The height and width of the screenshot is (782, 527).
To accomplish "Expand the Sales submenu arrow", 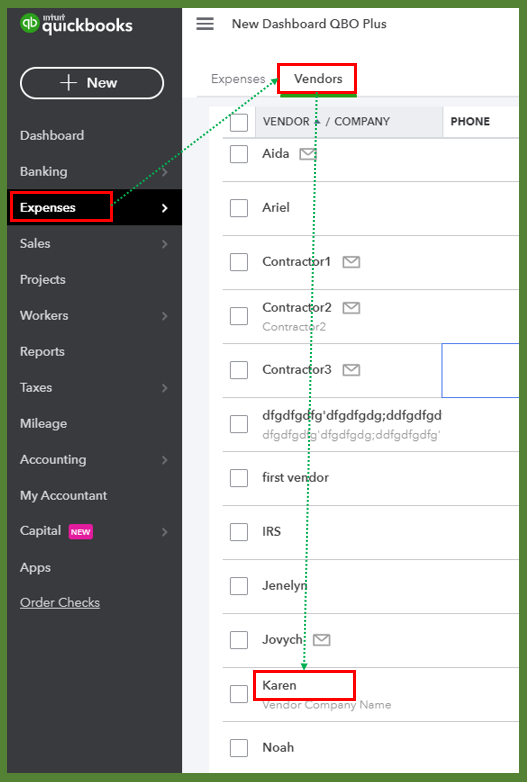I will click(x=165, y=244).
